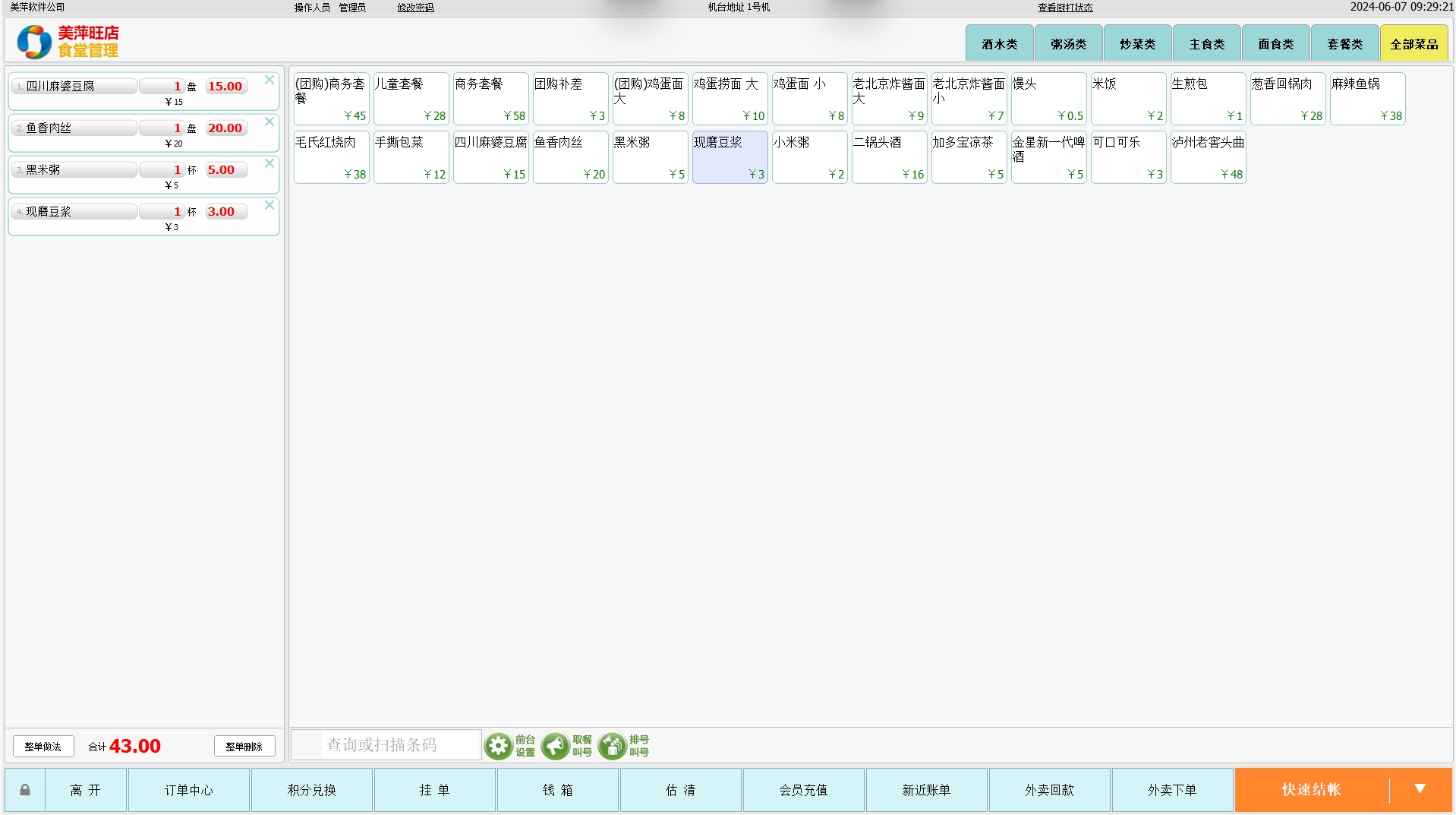
Task: Open 订单中心 from the bottom bar
Action: [189, 790]
